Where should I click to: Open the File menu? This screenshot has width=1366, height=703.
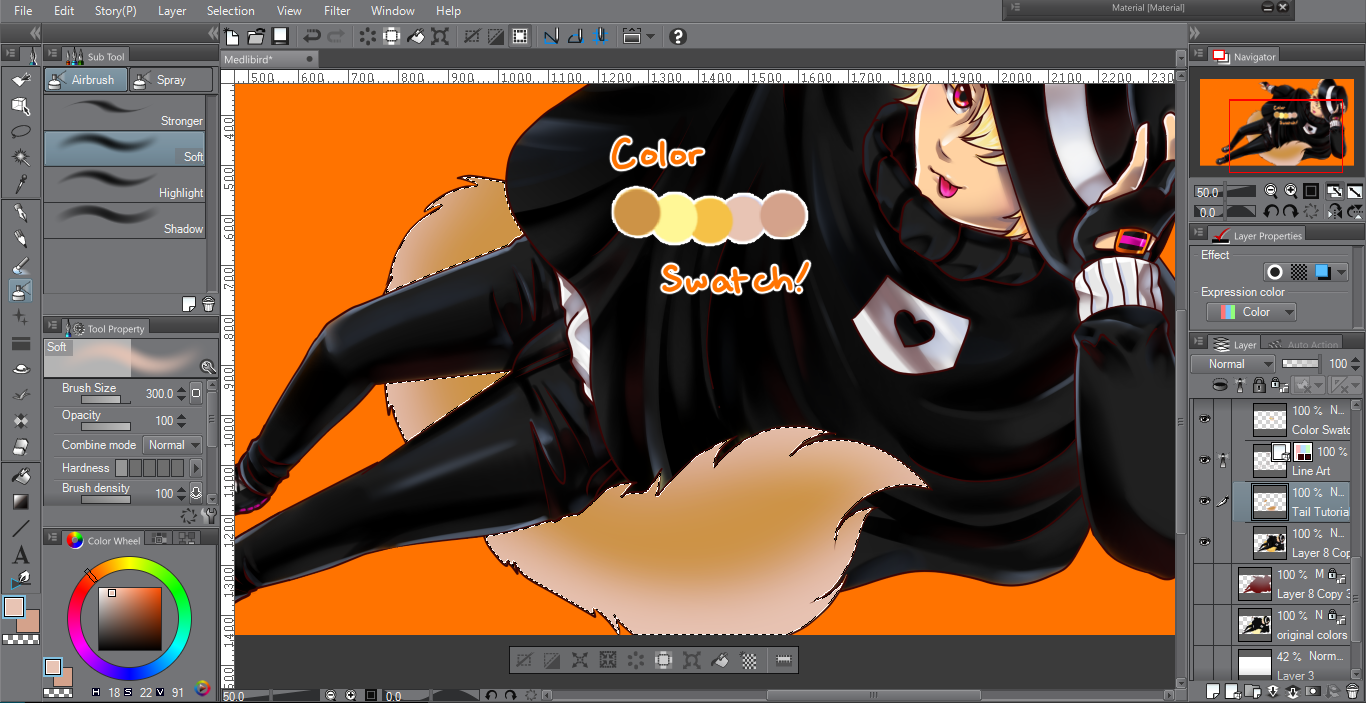coord(23,11)
